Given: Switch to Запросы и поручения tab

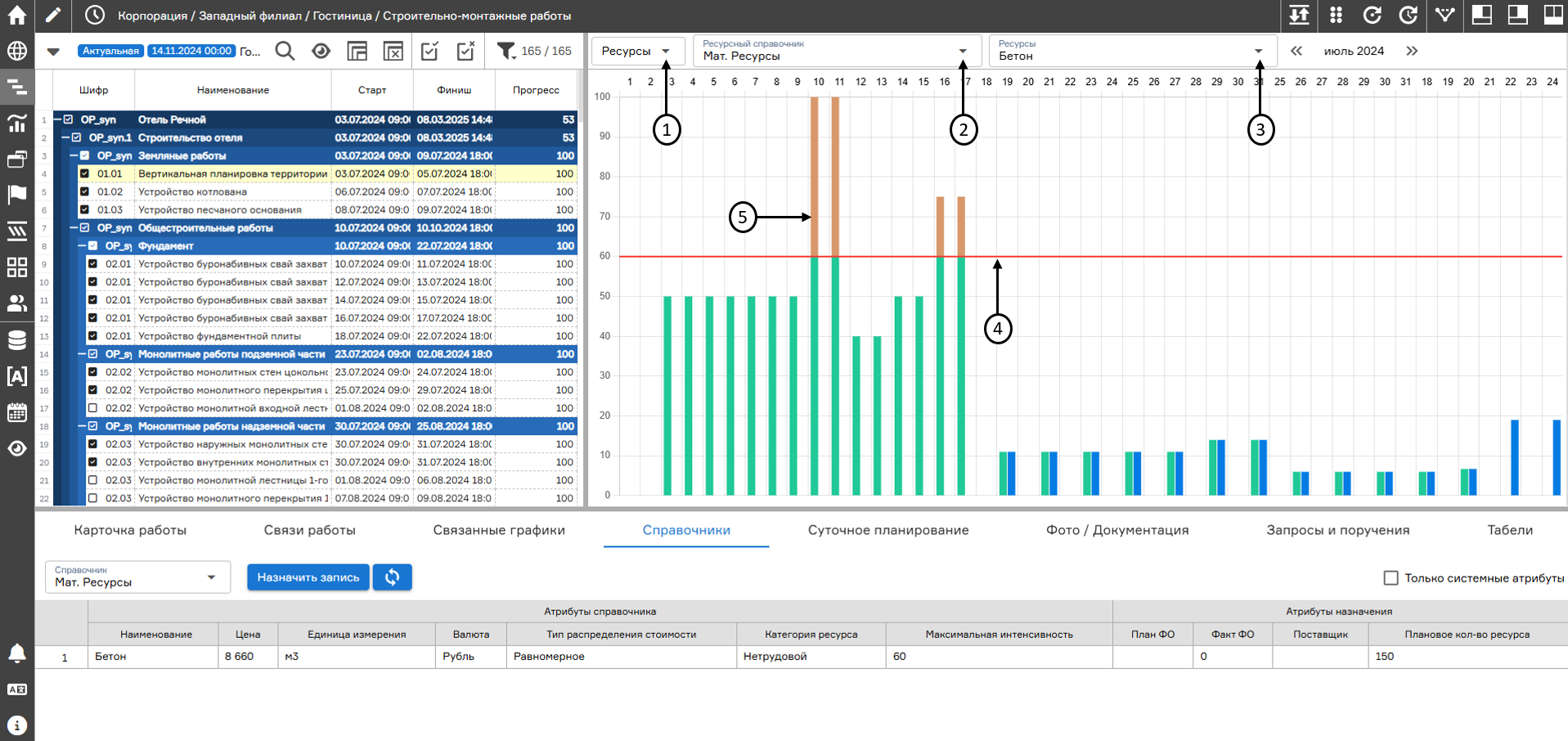Looking at the screenshot, I should tap(1338, 530).
